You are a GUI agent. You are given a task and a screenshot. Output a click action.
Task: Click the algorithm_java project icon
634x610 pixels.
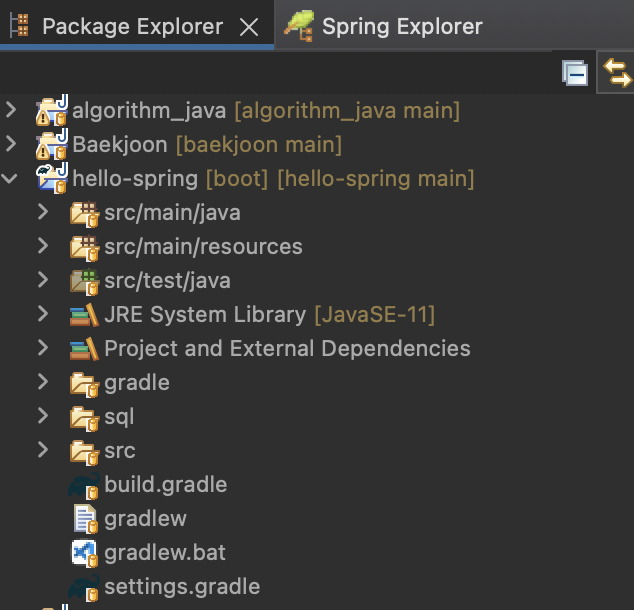52,110
